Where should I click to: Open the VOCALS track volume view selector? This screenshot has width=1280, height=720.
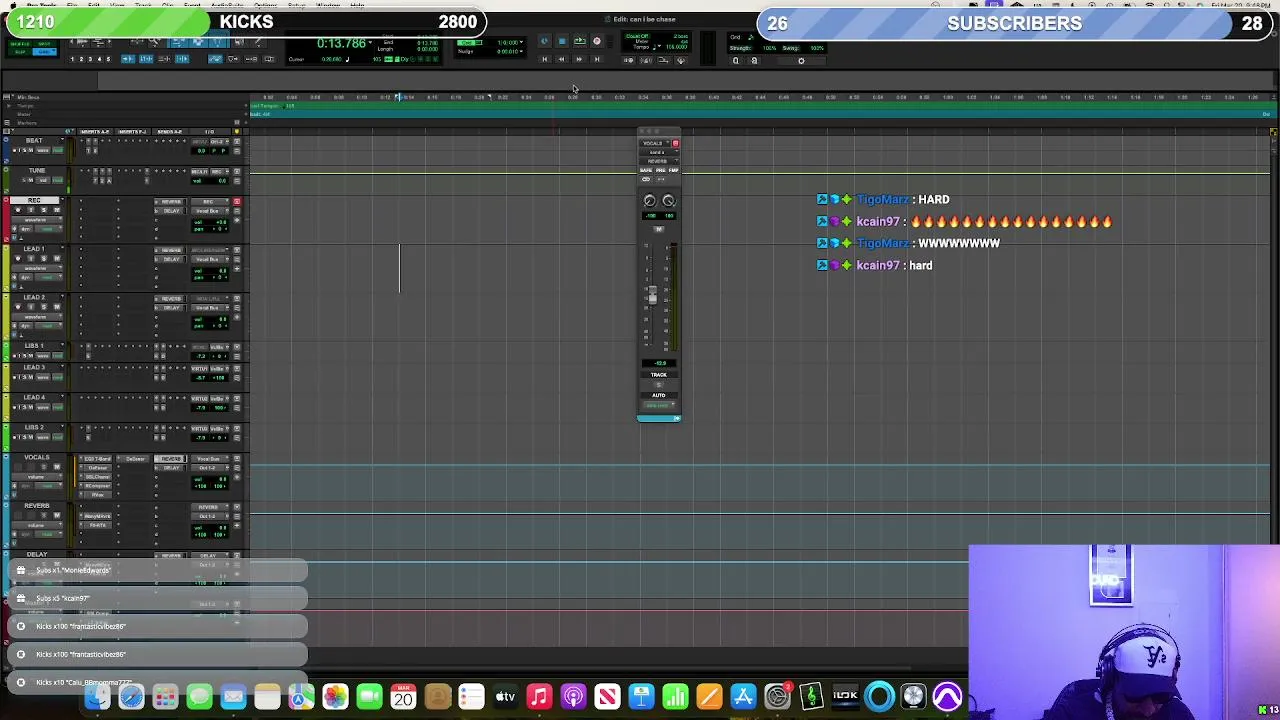(x=36, y=477)
